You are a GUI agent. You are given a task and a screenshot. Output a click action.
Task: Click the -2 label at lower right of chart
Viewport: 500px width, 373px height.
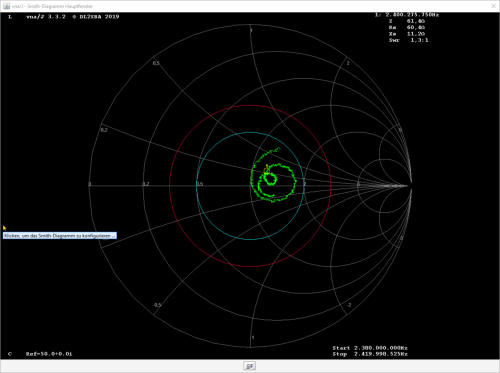coord(349,305)
